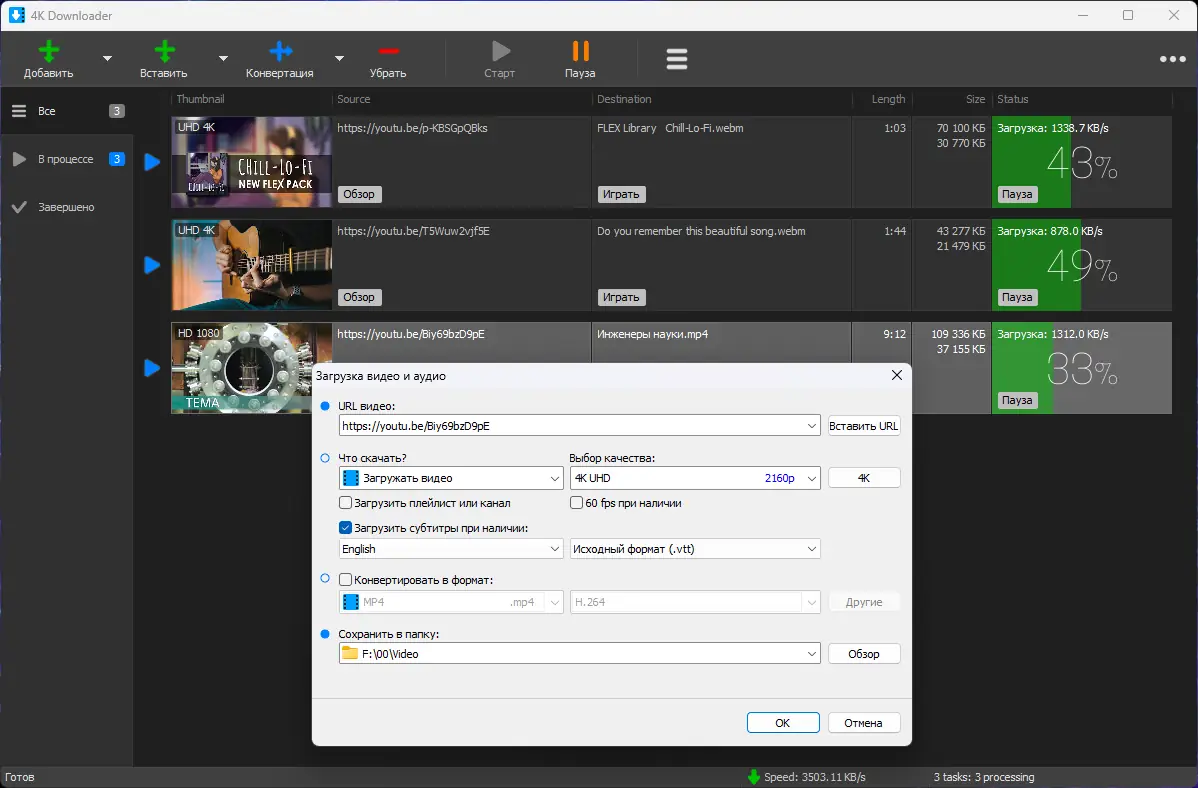1198x788 pixels.
Task: Click the green Вставить plus icon
Action: (x=164, y=51)
